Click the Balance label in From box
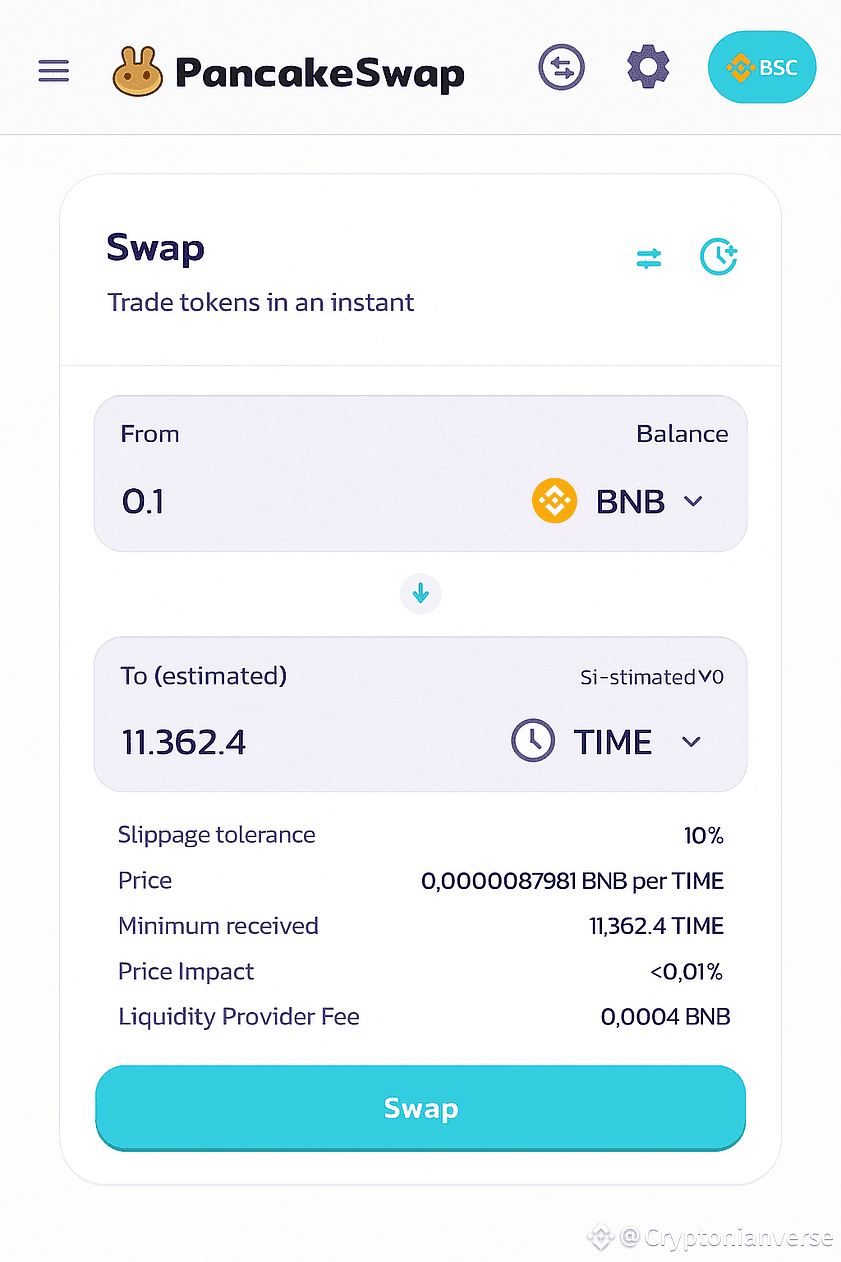This screenshot has height=1262, width=841. click(x=682, y=434)
